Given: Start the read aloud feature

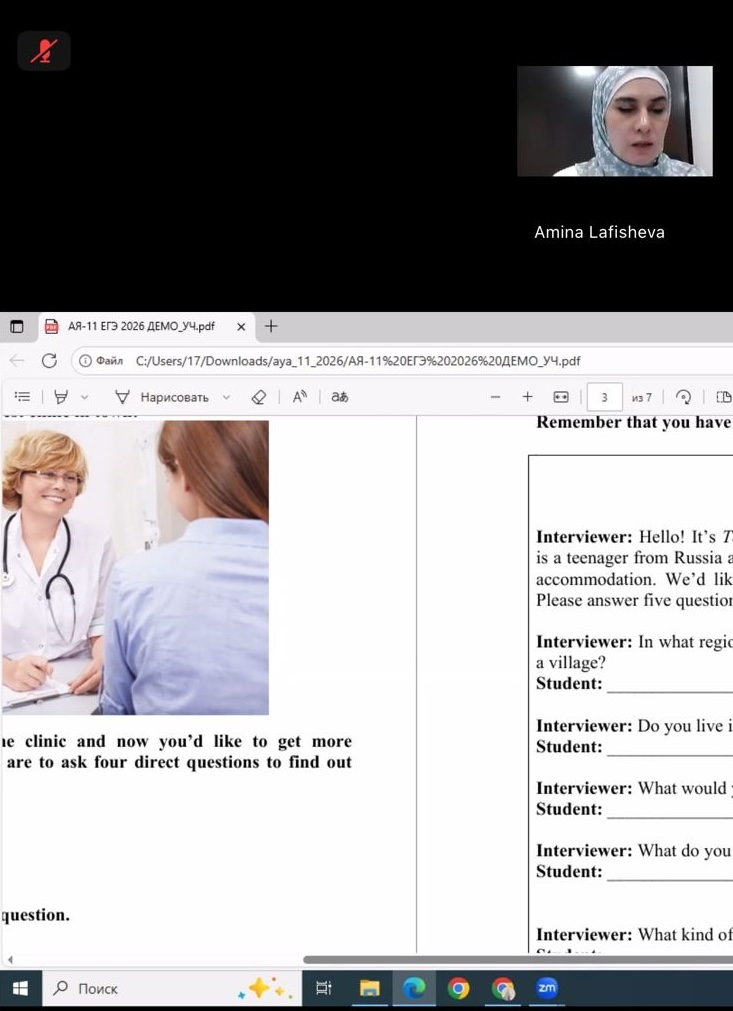Looking at the screenshot, I should pos(299,397).
